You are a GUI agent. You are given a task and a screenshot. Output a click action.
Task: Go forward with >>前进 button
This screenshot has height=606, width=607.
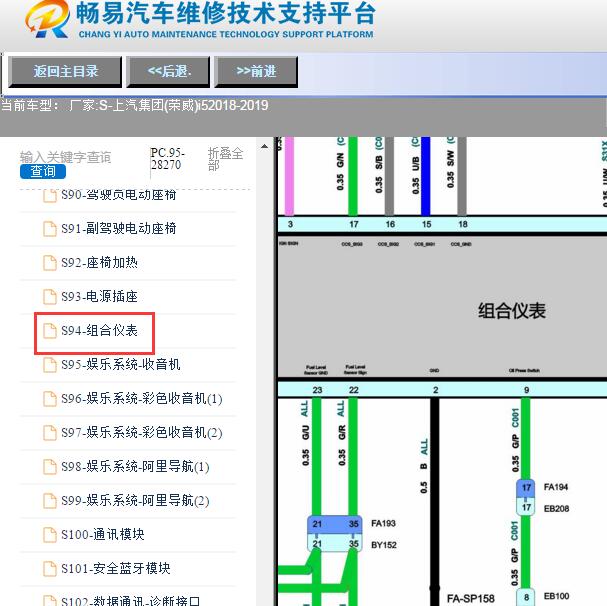click(x=256, y=71)
